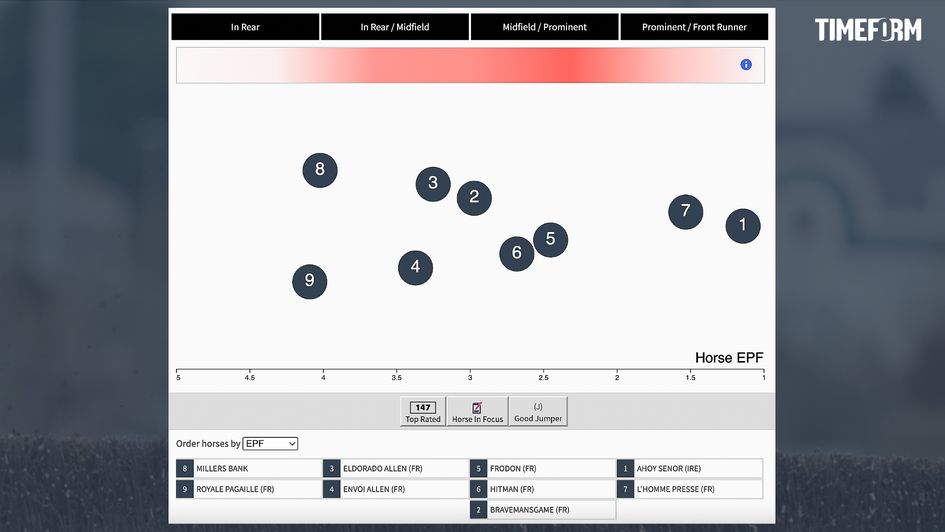Select horse marker number 8 on chart

pyautogui.click(x=320, y=169)
